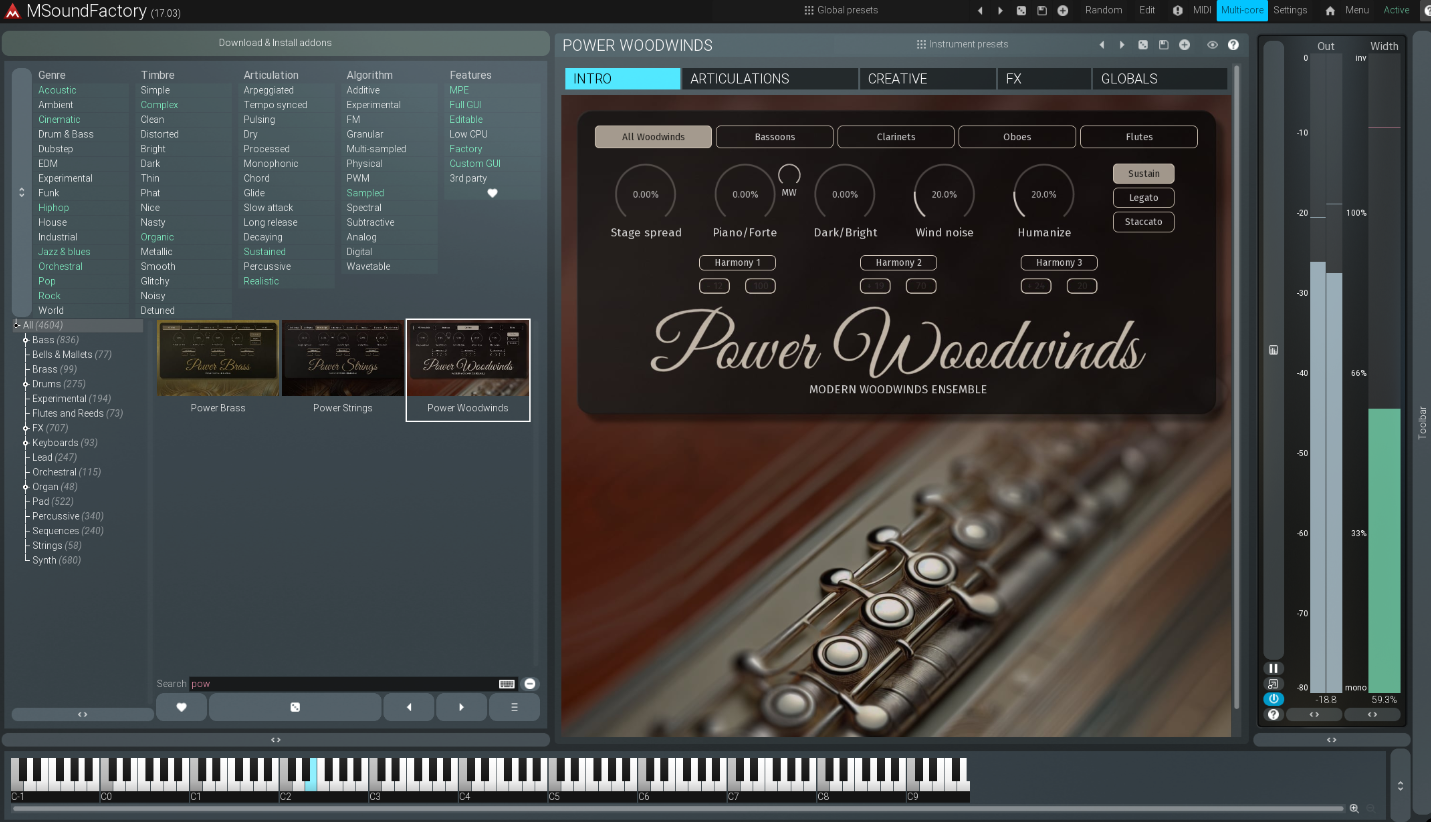Image resolution: width=1431 pixels, height=822 pixels.
Task: Collapse the meters panel with bottom arrows
Action: point(1332,740)
